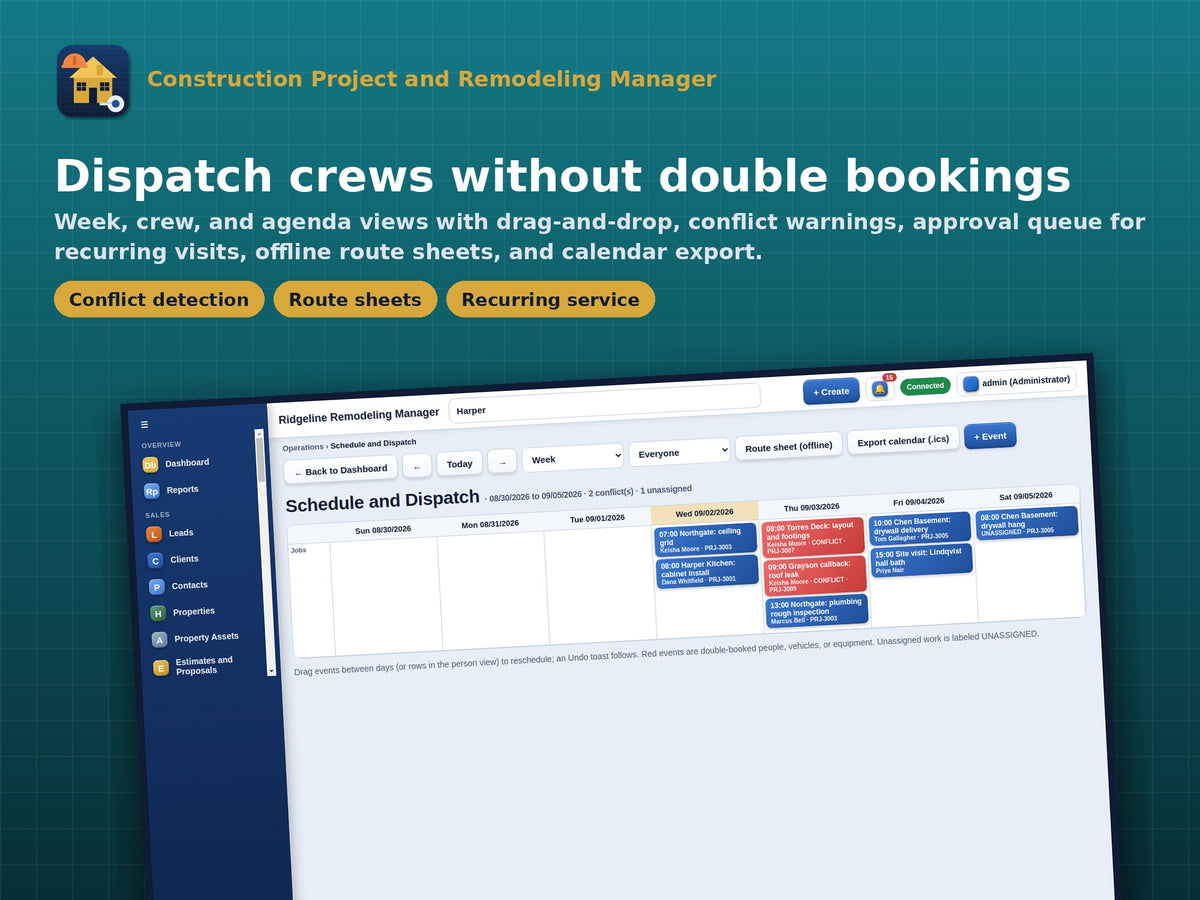Click Export calendar (.ics) button
The height and width of the screenshot is (900, 1200).
tap(903, 441)
